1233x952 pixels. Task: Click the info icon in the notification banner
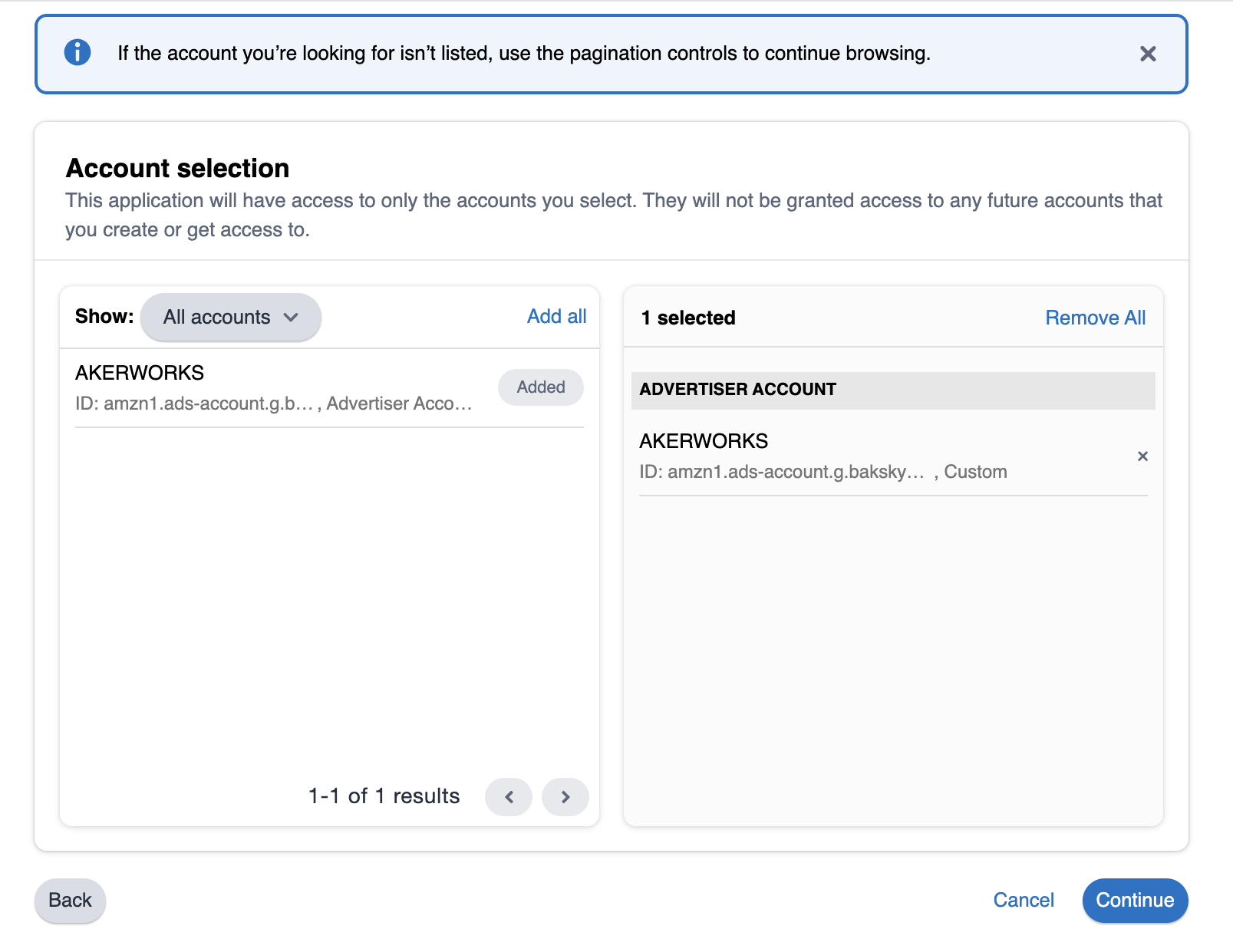pos(76,53)
